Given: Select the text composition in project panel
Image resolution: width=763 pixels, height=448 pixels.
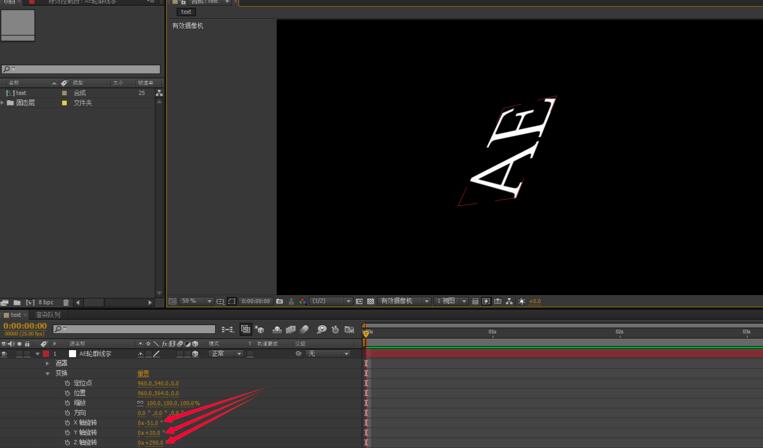Looking at the screenshot, I should (x=20, y=93).
